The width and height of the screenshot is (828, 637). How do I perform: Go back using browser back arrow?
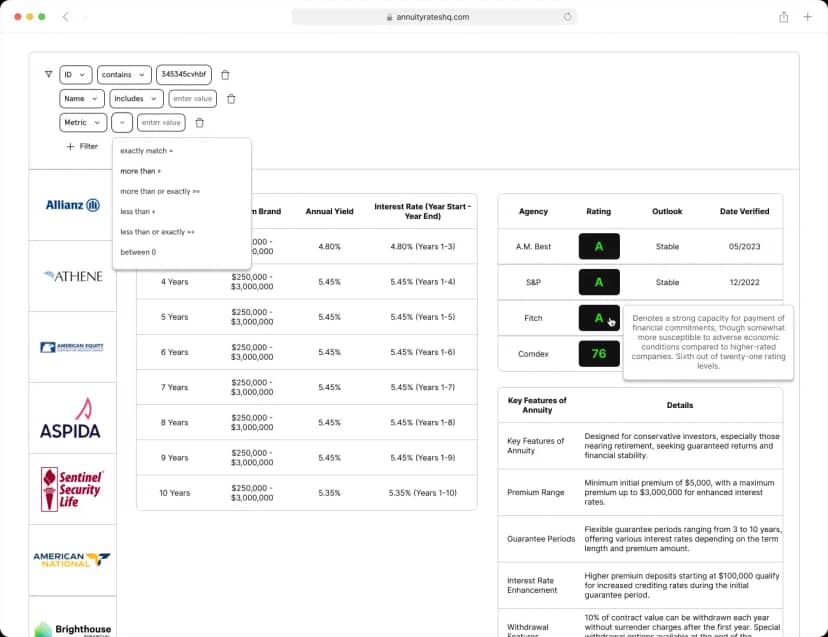[x=66, y=17]
